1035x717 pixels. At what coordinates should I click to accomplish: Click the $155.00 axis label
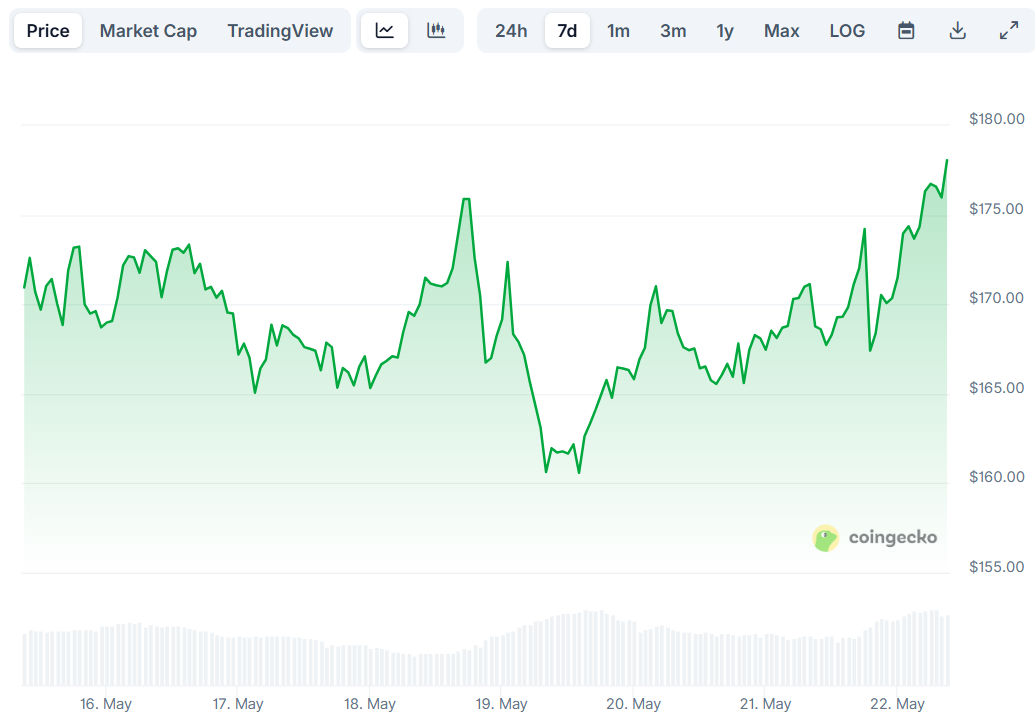[996, 566]
